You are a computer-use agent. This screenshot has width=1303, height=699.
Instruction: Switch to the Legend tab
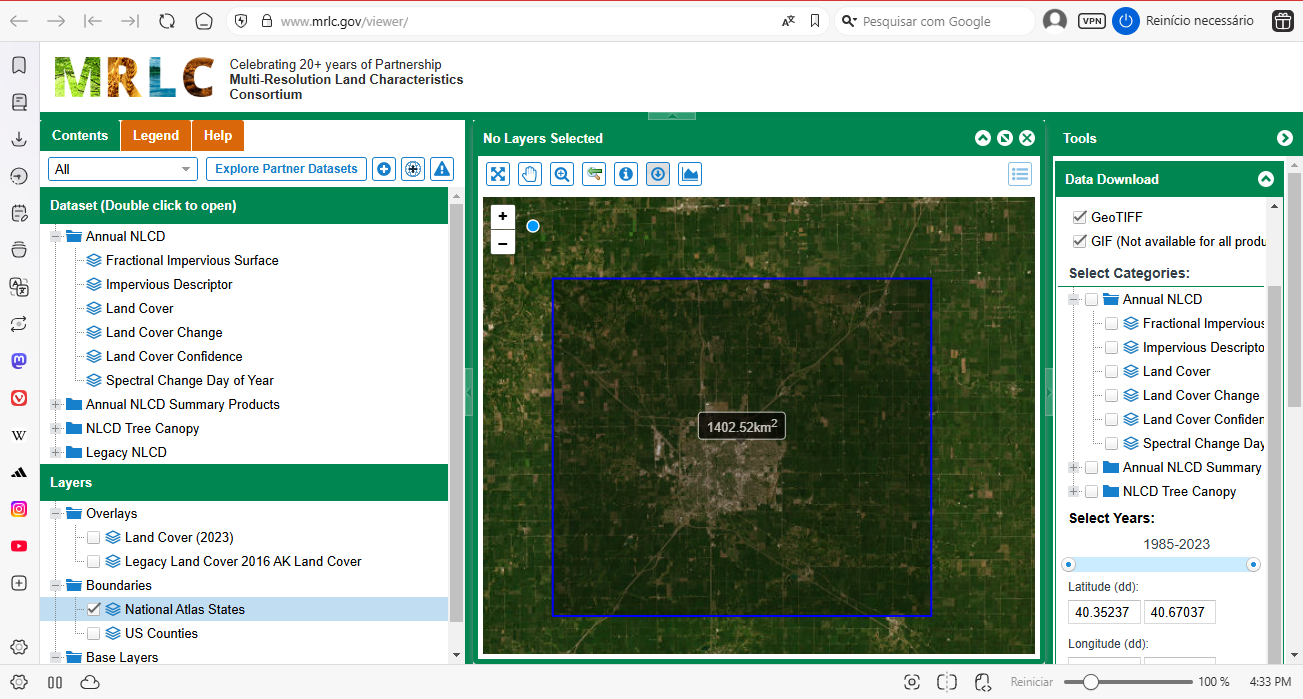(x=156, y=136)
